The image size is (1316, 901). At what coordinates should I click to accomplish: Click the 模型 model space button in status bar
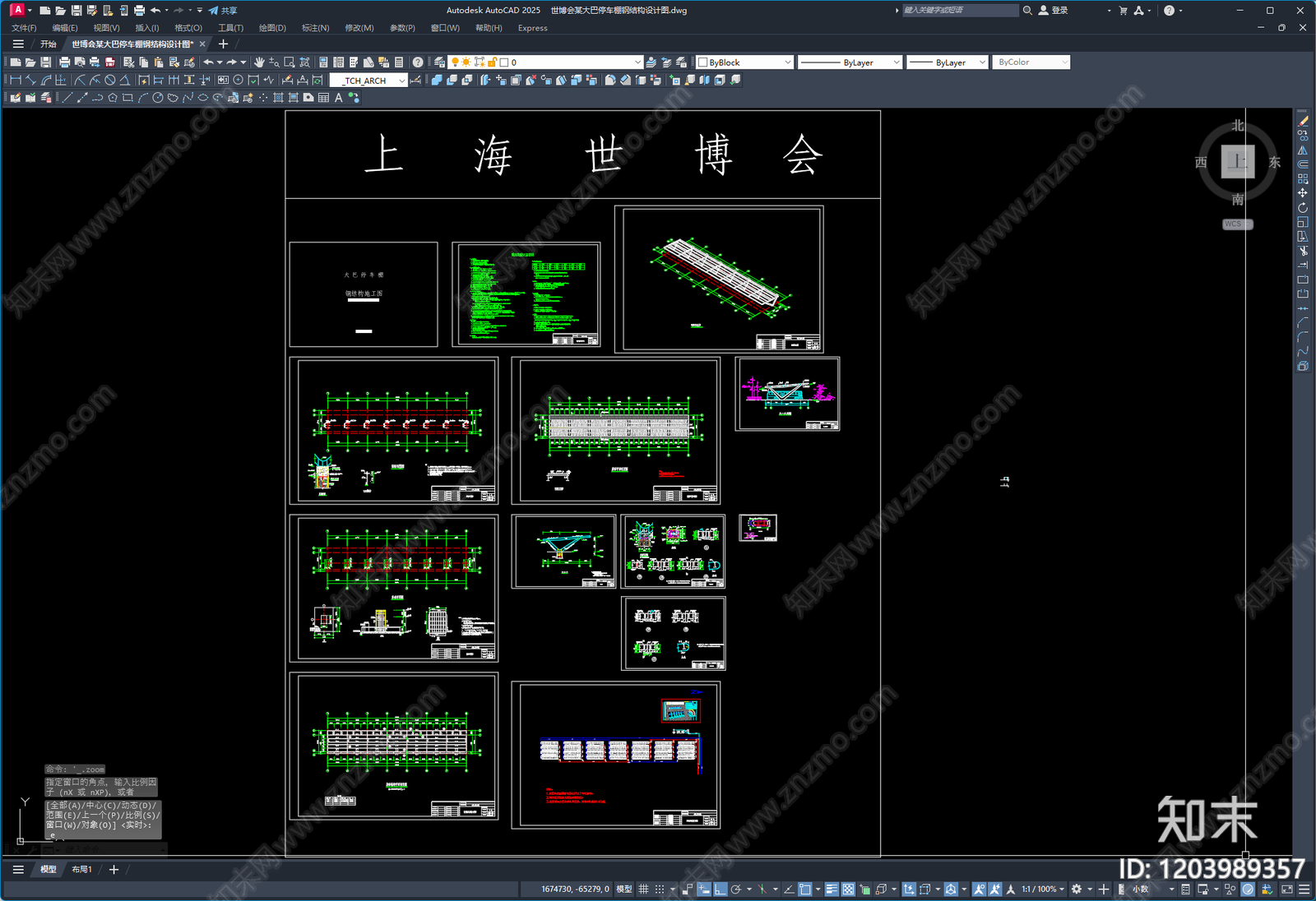pos(624,889)
